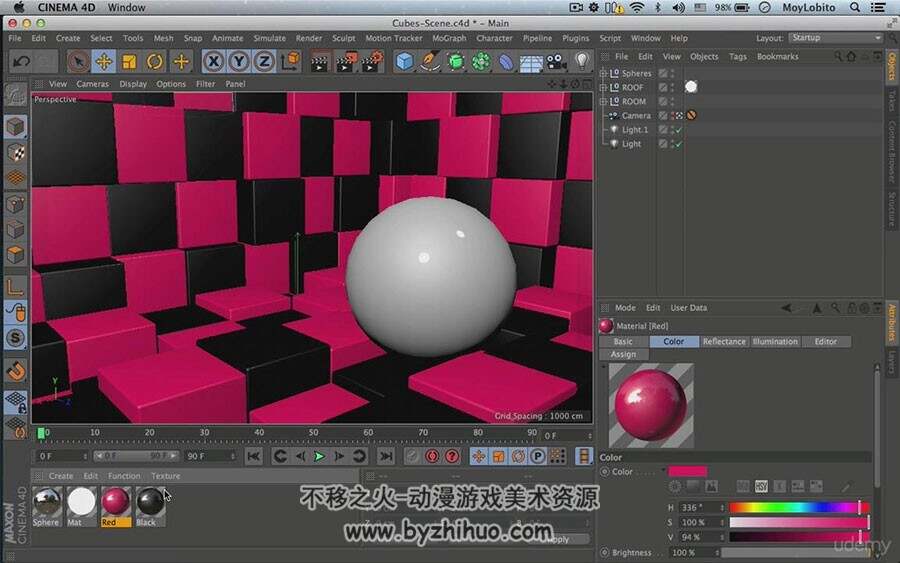Click the Camera protection tag
900x563 pixels.
(692, 115)
